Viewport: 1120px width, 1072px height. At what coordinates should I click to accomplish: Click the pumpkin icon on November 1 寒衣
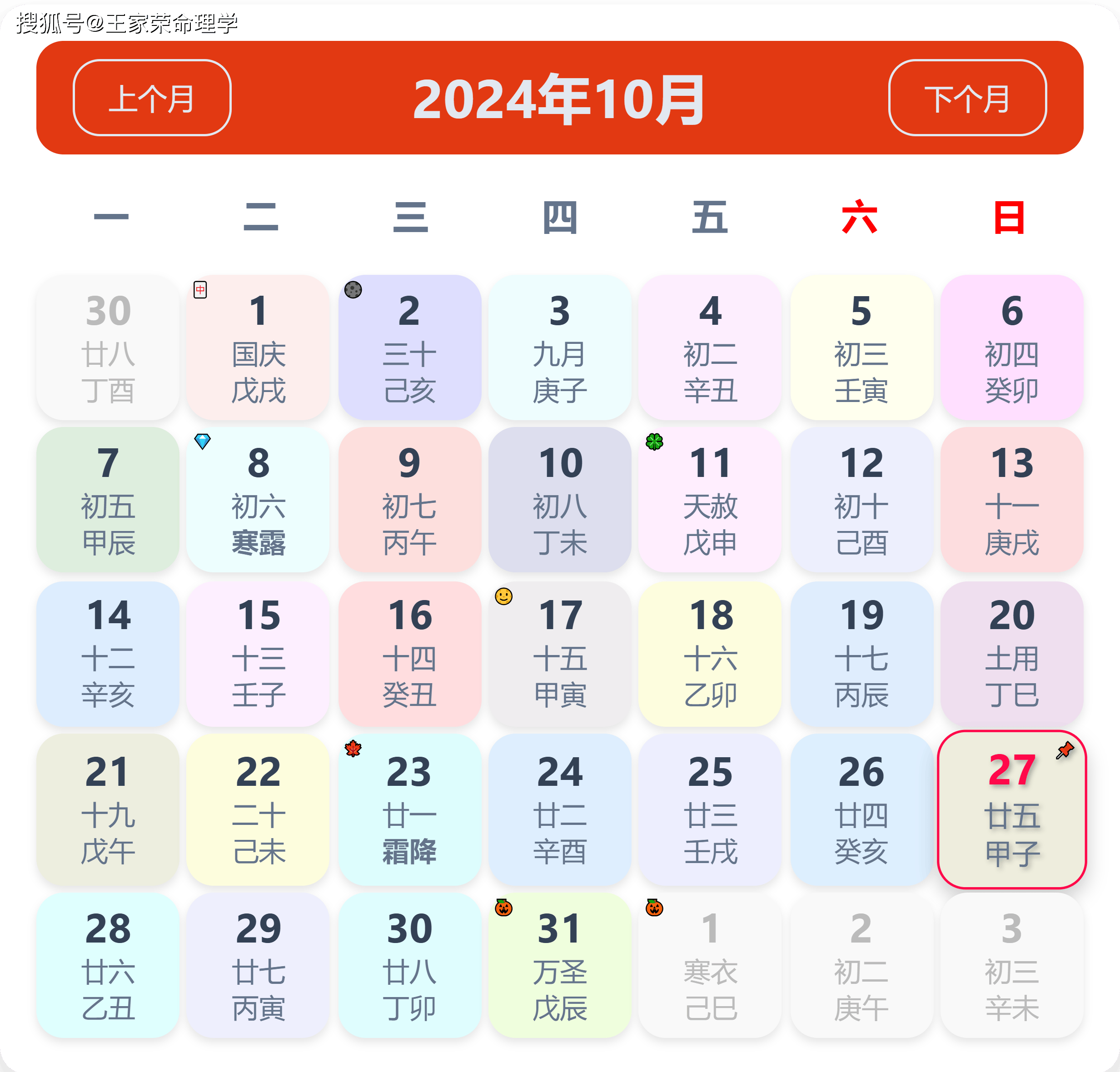tap(654, 907)
